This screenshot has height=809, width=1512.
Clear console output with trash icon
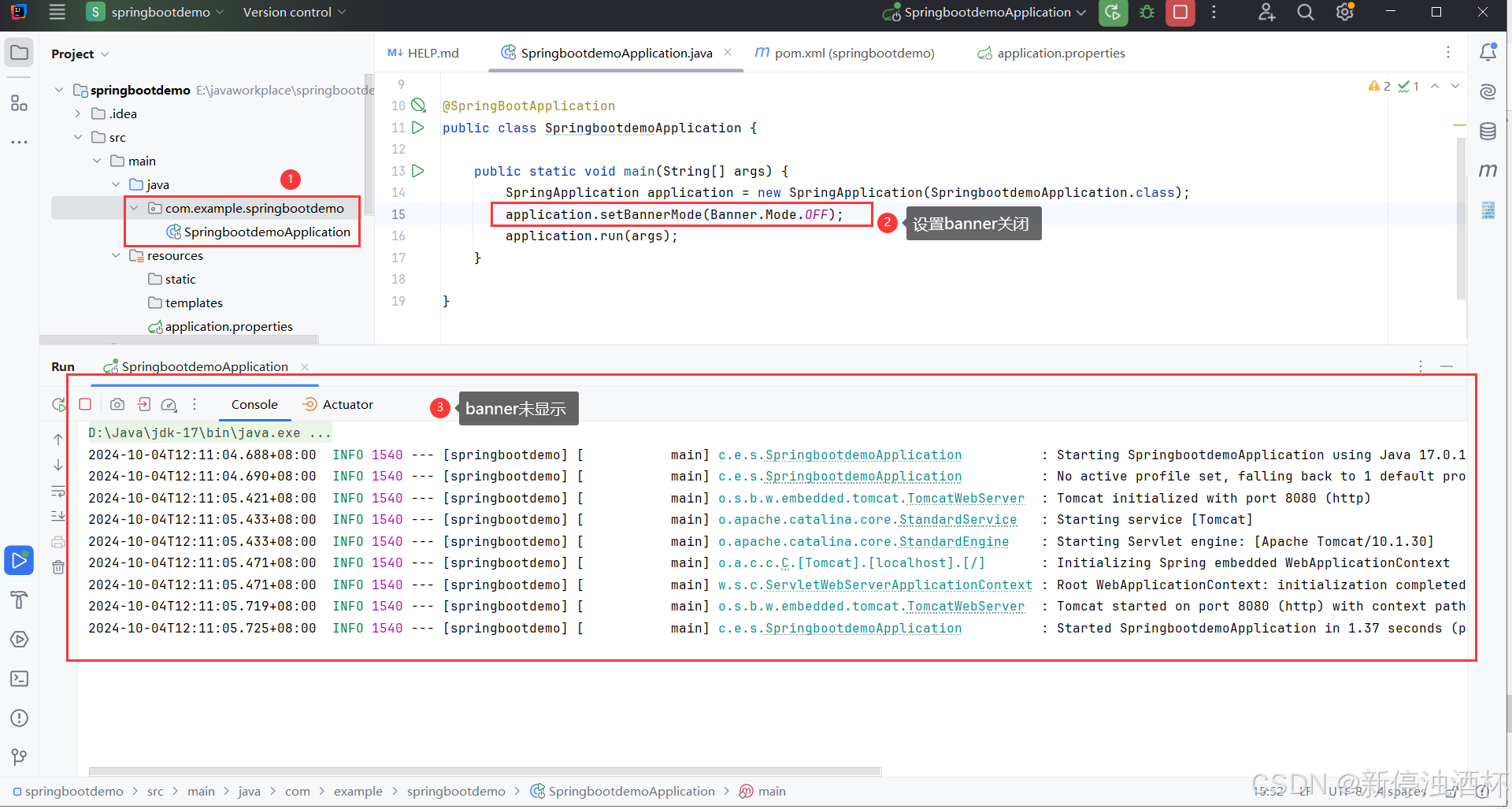coord(58,566)
